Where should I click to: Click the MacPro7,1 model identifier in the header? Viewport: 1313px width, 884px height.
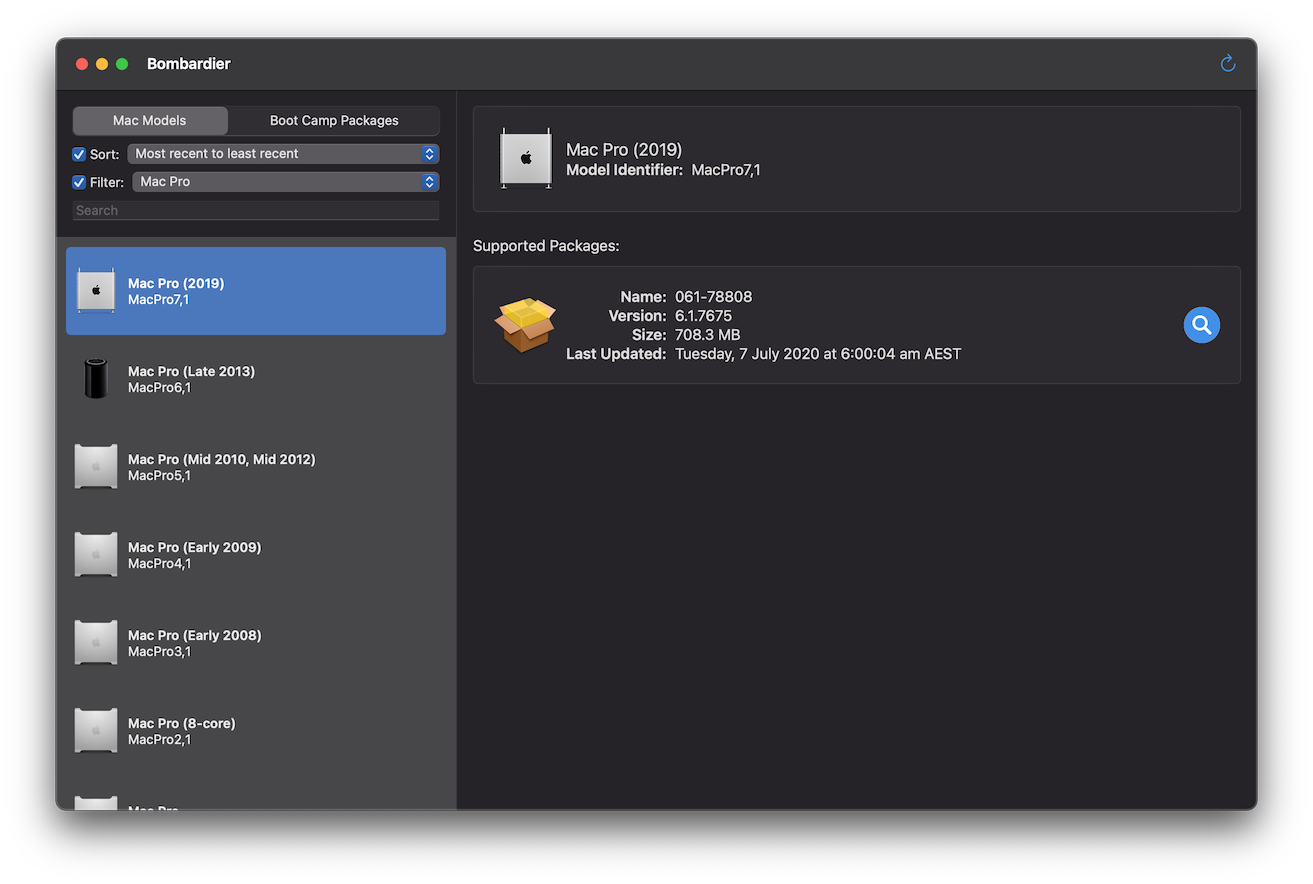coord(726,170)
